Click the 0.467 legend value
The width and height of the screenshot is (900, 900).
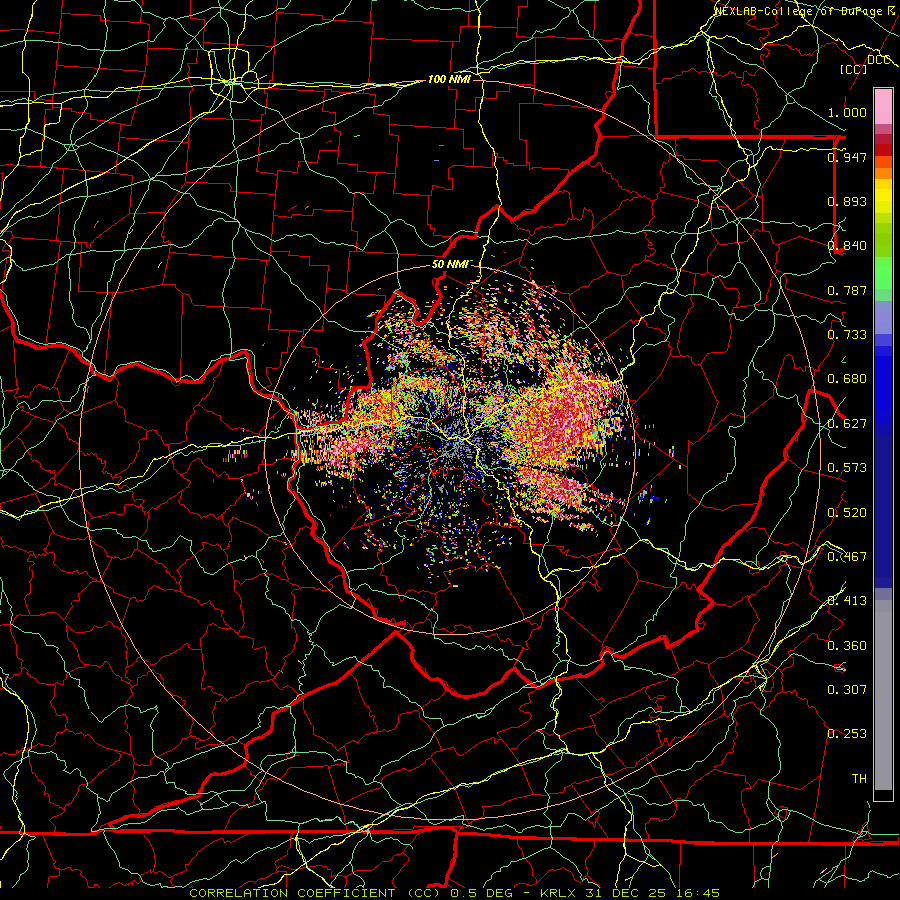pos(847,557)
